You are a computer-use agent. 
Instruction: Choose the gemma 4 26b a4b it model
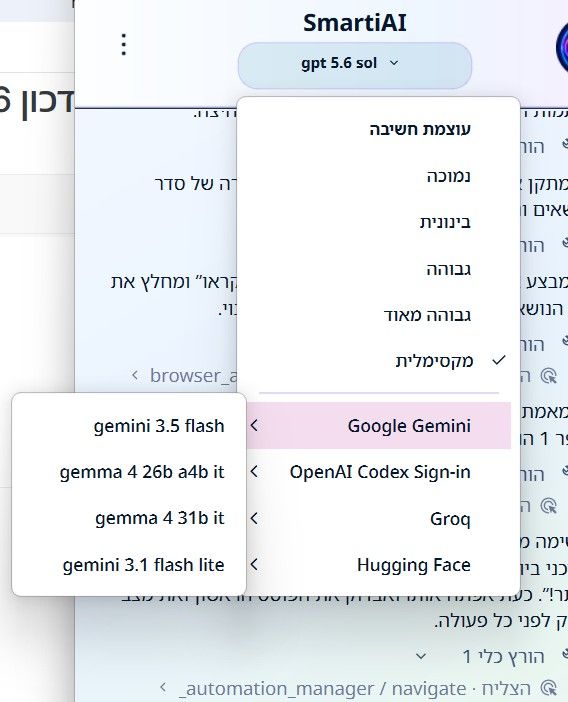(130, 472)
